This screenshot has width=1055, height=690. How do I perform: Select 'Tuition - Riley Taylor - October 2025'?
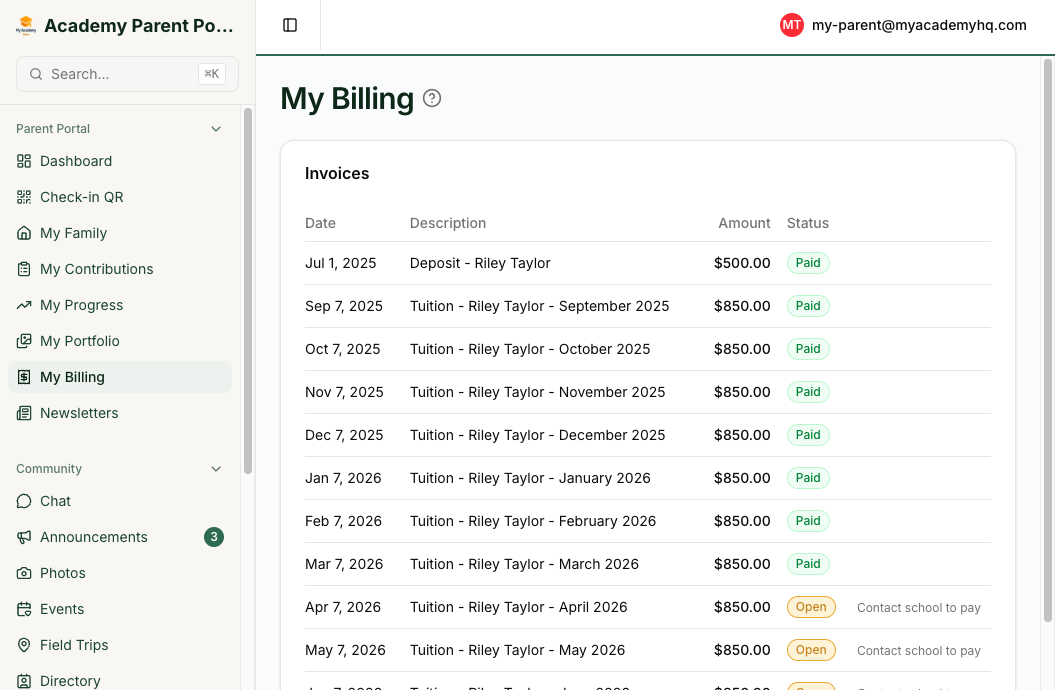(530, 349)
